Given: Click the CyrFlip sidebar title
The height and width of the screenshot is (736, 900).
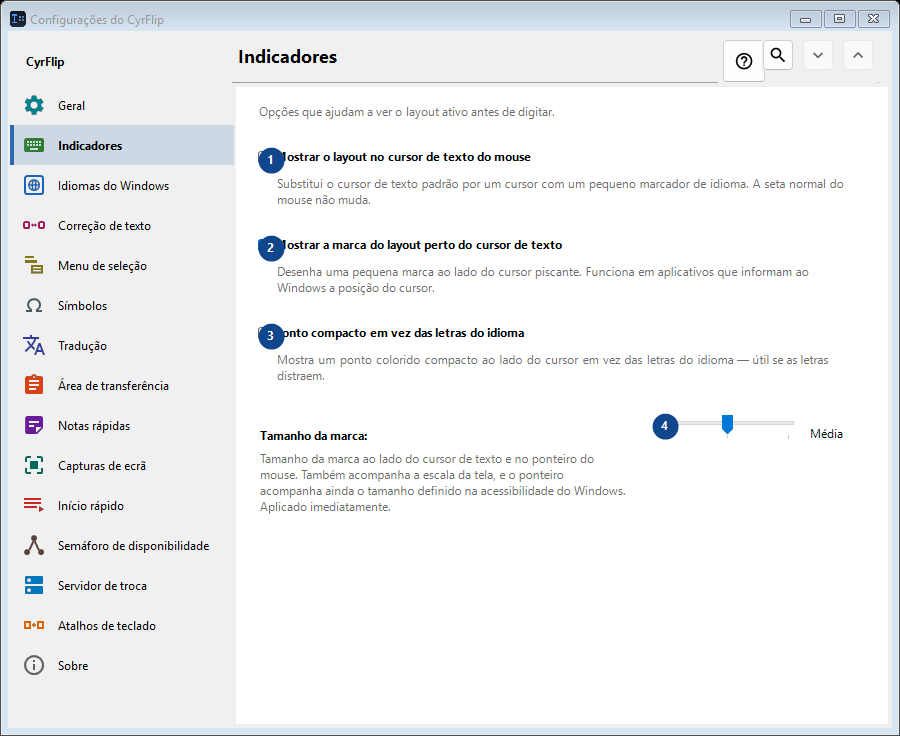Looking at the screenshot, I should coord(45,62).
